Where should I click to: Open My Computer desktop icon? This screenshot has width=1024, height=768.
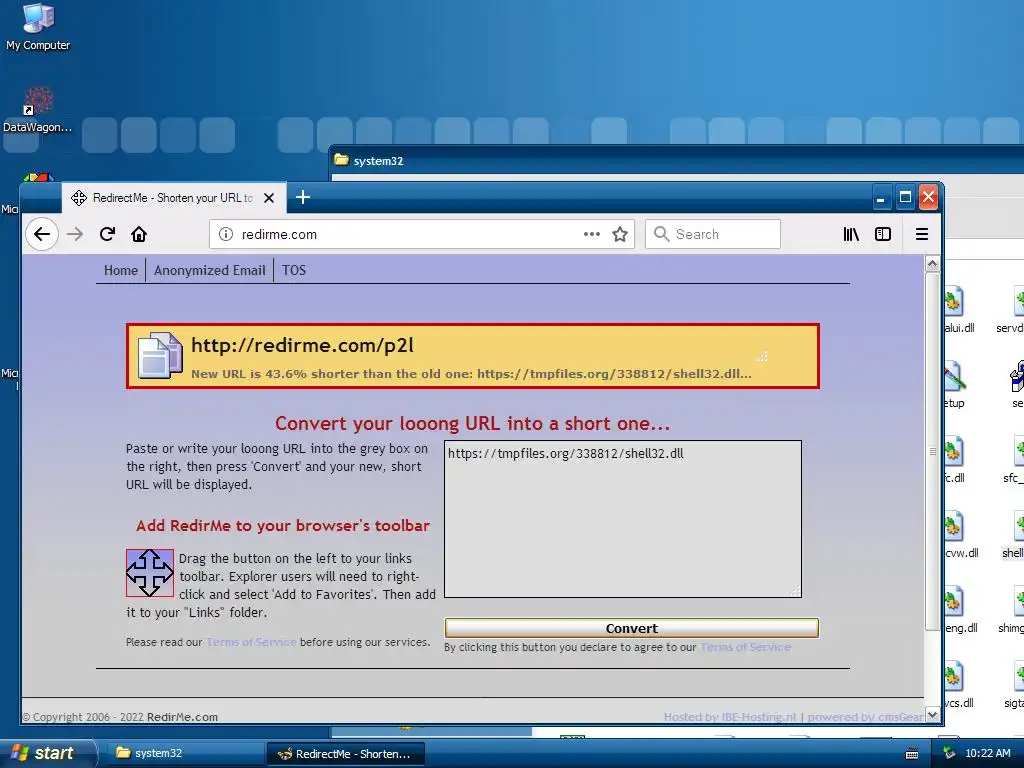pos(38,26)
